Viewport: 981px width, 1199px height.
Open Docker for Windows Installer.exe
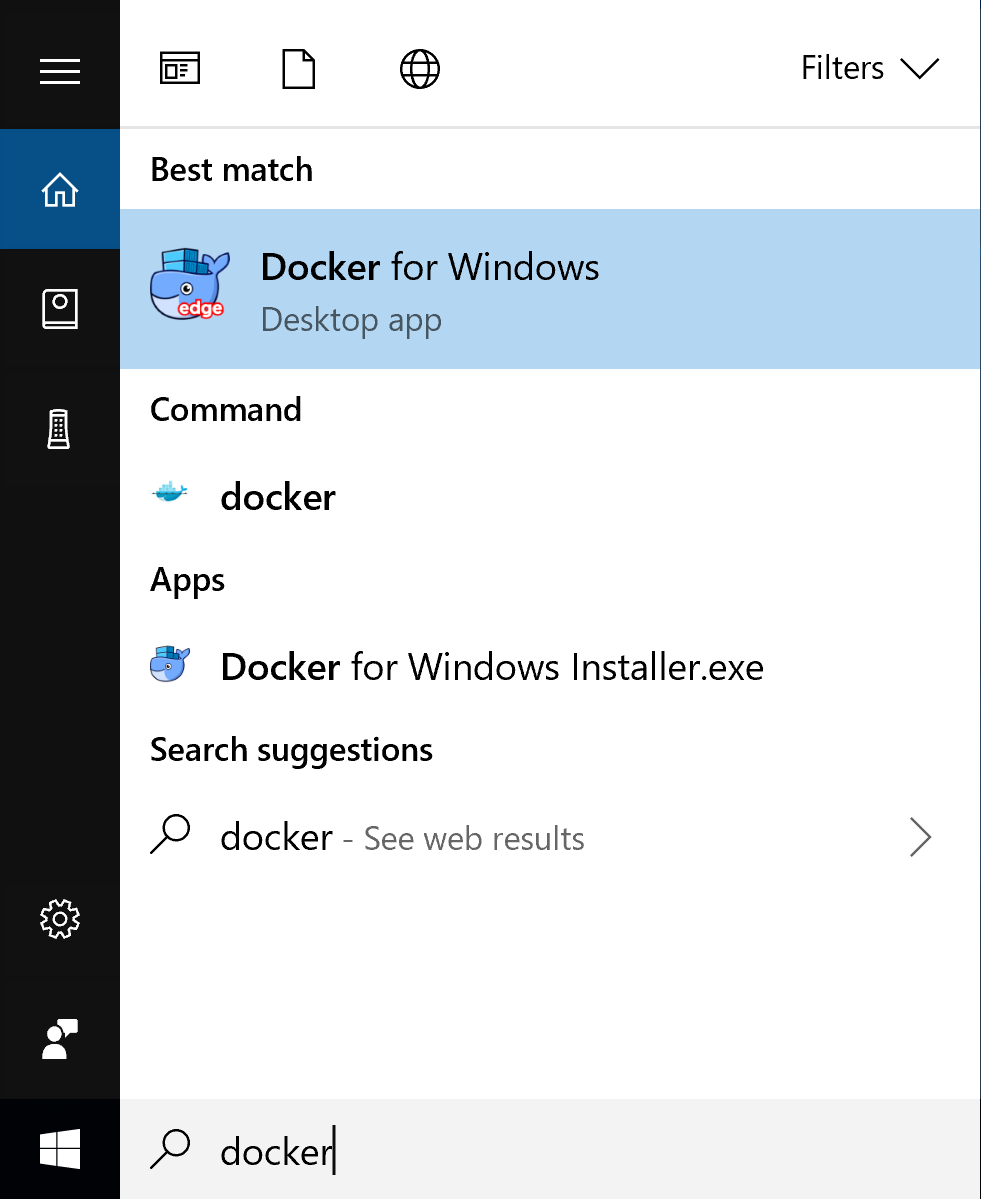(491, 665)
